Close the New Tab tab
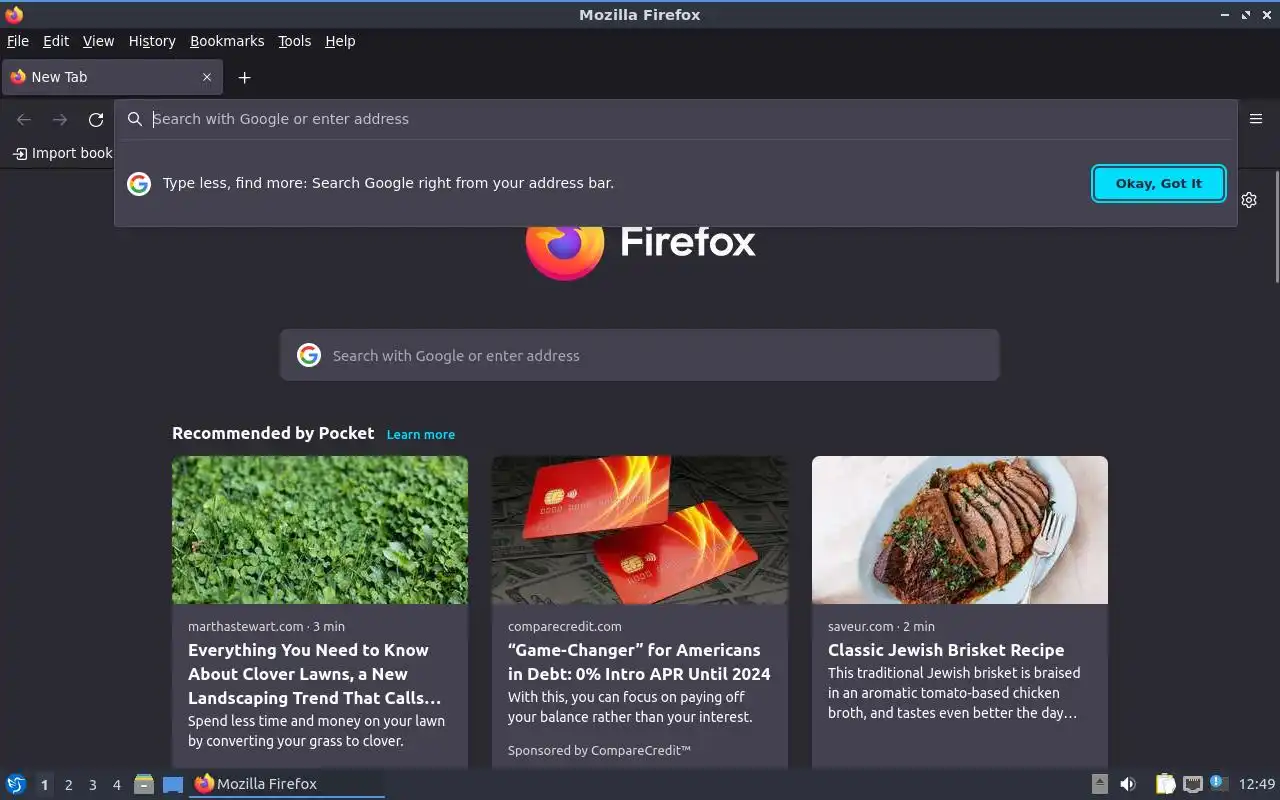Viewport: 1280px width, 800px height. pos(207,77)
